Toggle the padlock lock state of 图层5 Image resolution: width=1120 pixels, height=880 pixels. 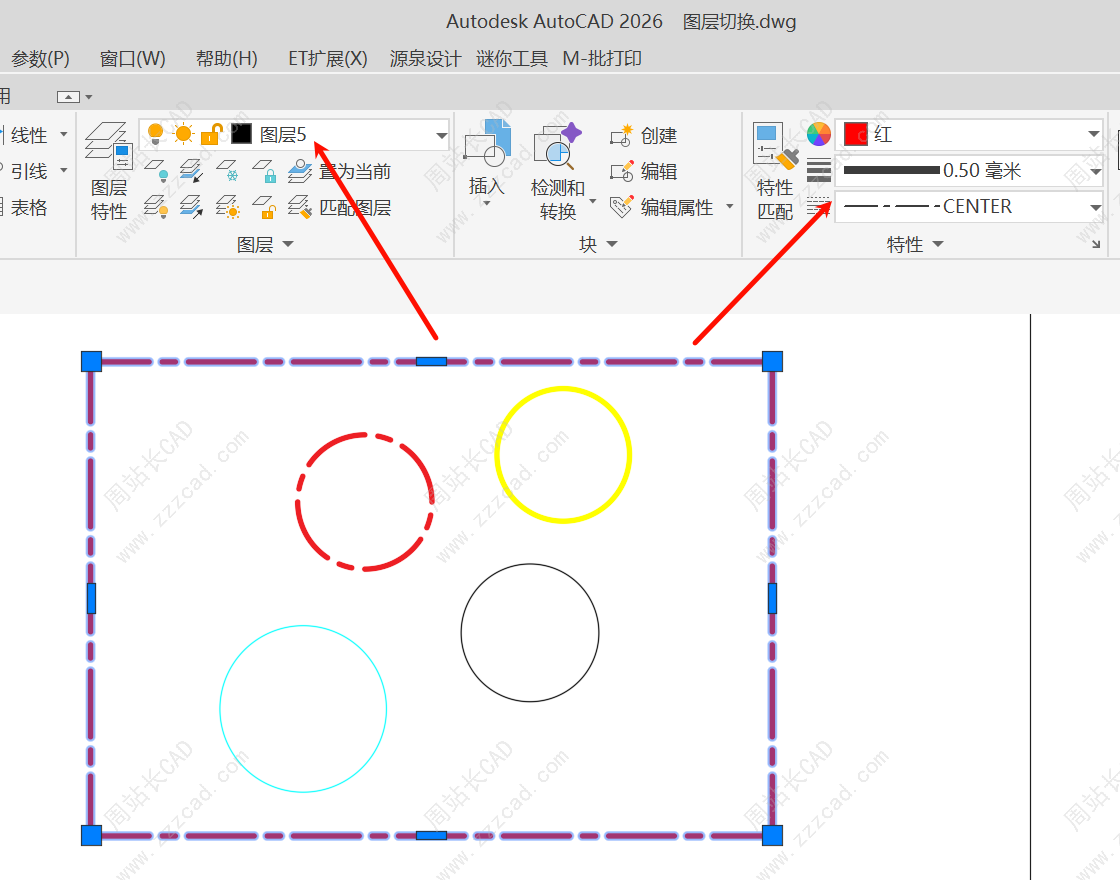(211, 134)
